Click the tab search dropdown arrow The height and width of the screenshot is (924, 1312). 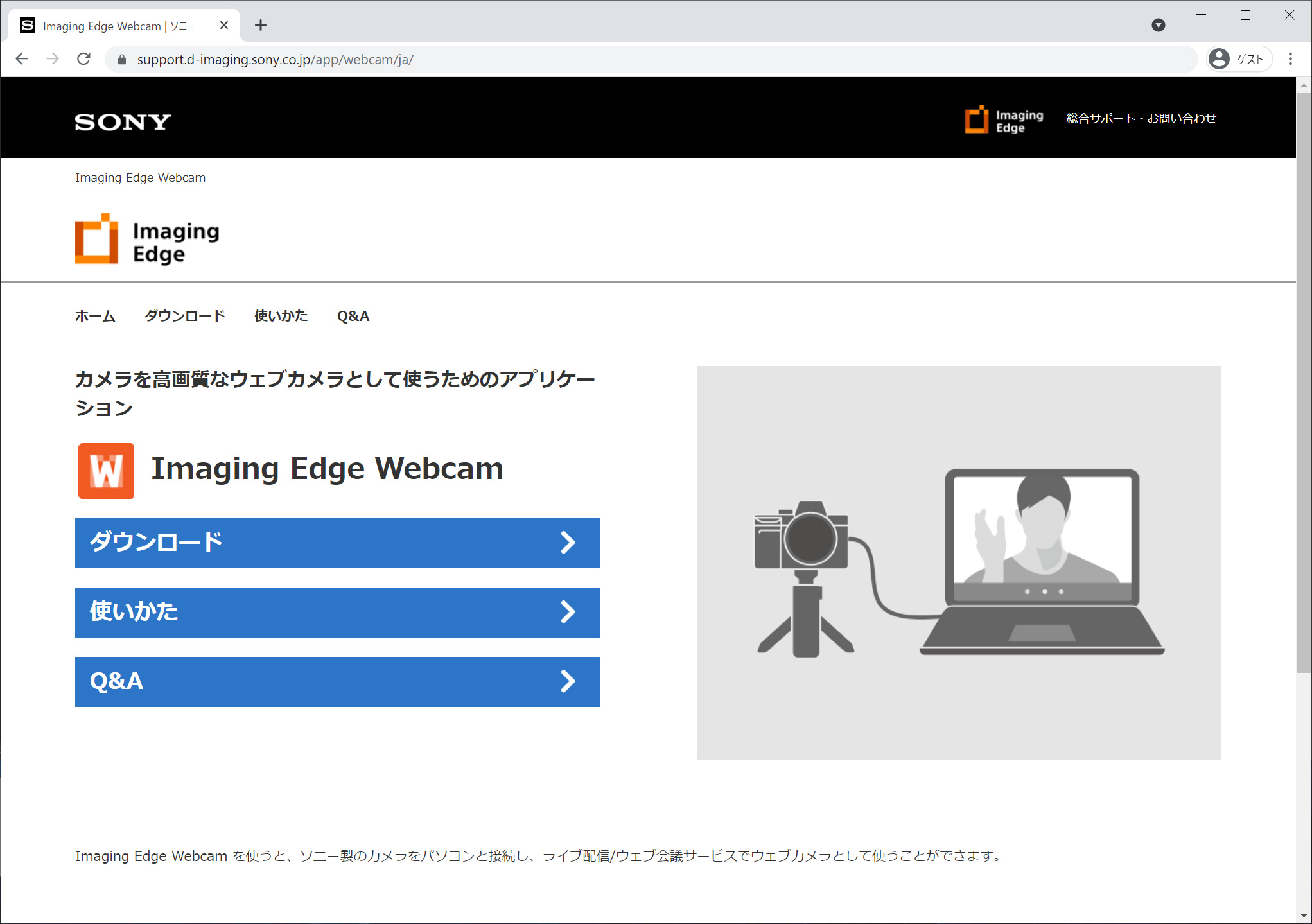tap(1159, 25)
